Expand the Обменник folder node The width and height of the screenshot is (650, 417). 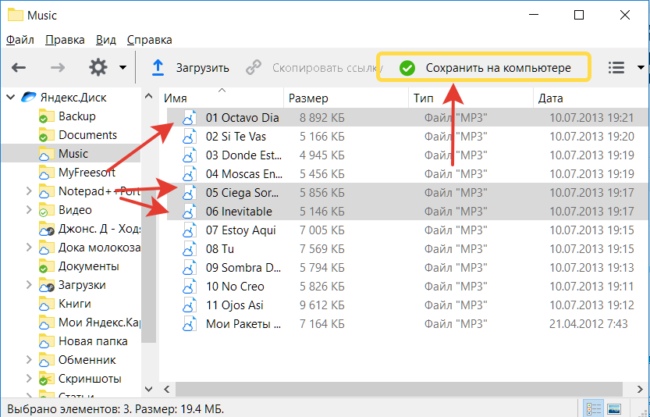(x=29, y=360)
